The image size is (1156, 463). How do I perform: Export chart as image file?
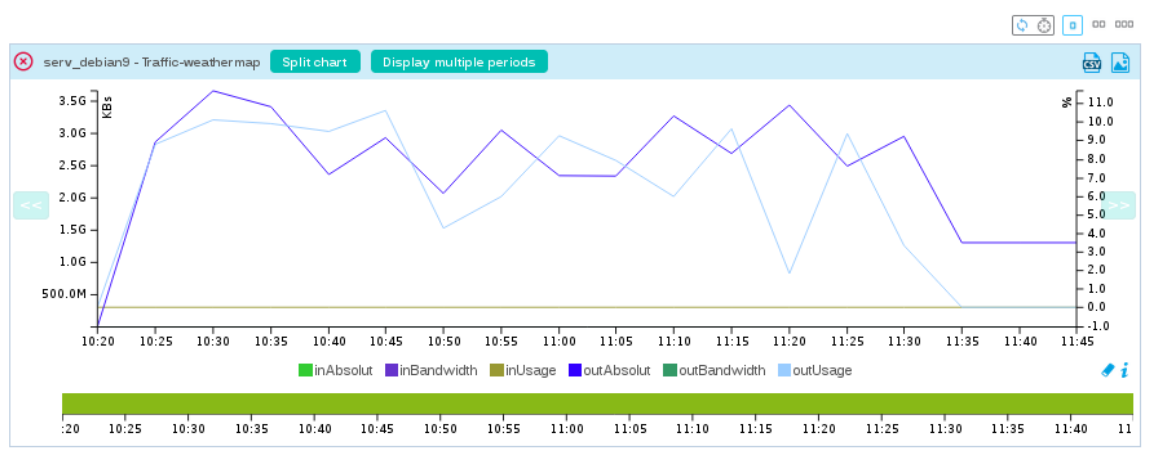coord(1120,62)
